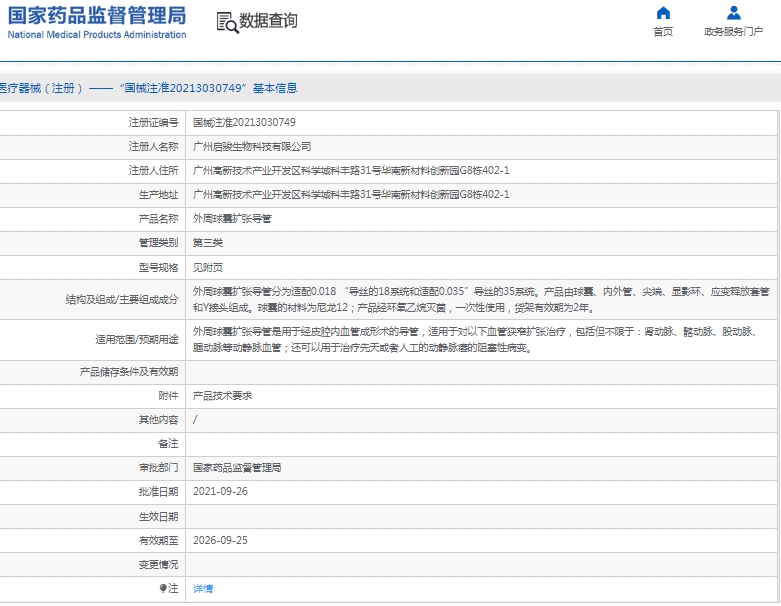Viewport: 781px width, 606px height.
Task: Select registrant name 广州启骏生物科技有限公司
Action: point(252,146)
